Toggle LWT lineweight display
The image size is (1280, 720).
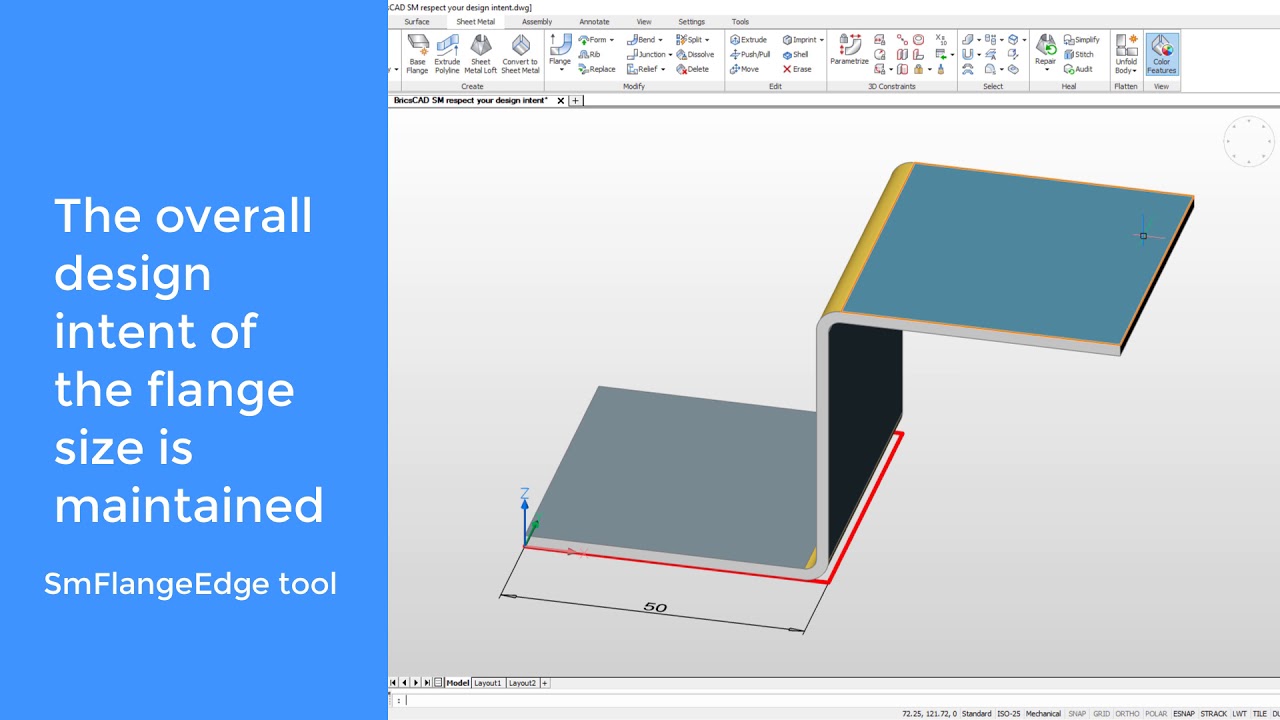[1240, 714]
